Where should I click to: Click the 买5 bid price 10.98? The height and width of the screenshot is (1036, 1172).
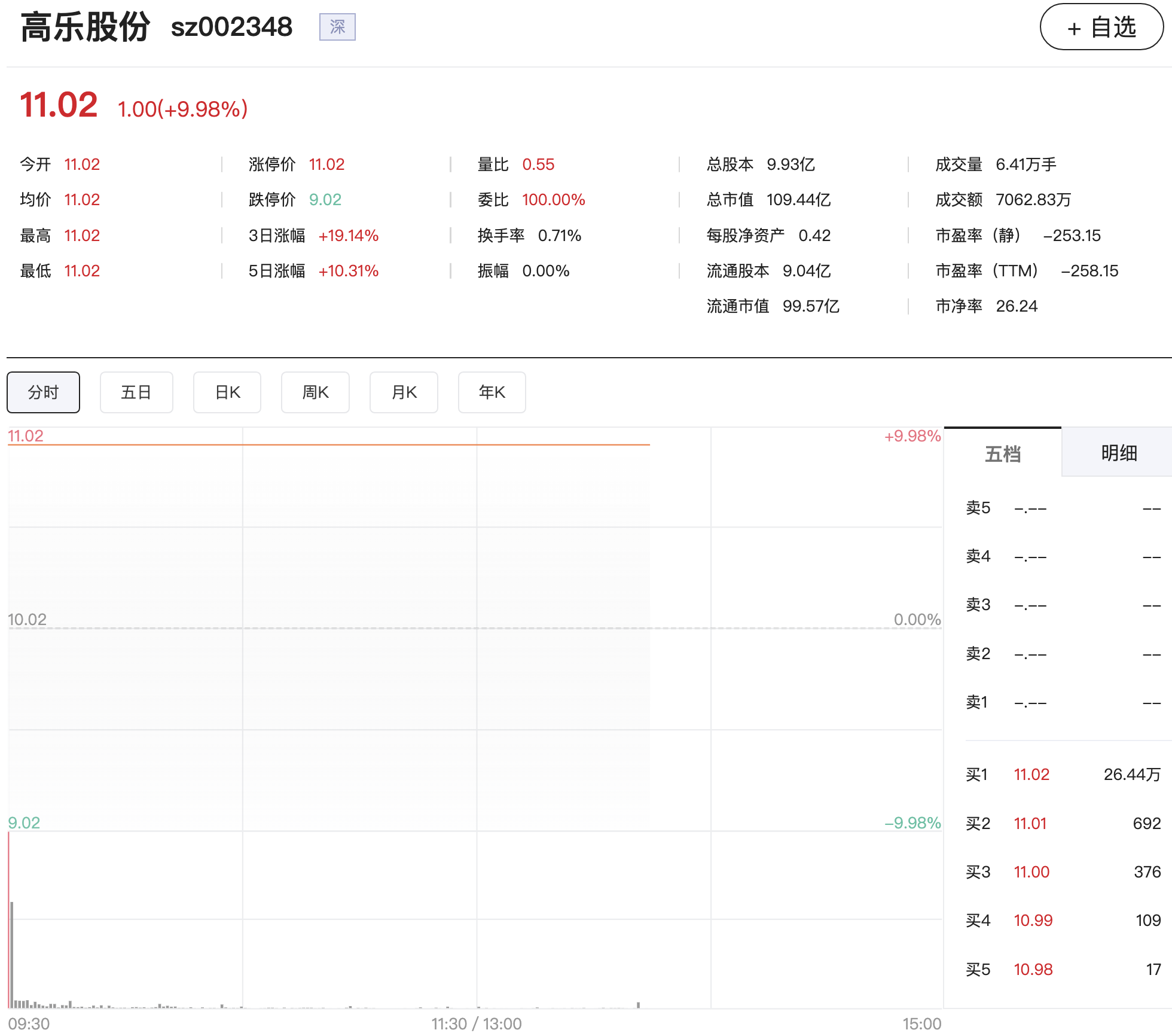pos(1033,970)
